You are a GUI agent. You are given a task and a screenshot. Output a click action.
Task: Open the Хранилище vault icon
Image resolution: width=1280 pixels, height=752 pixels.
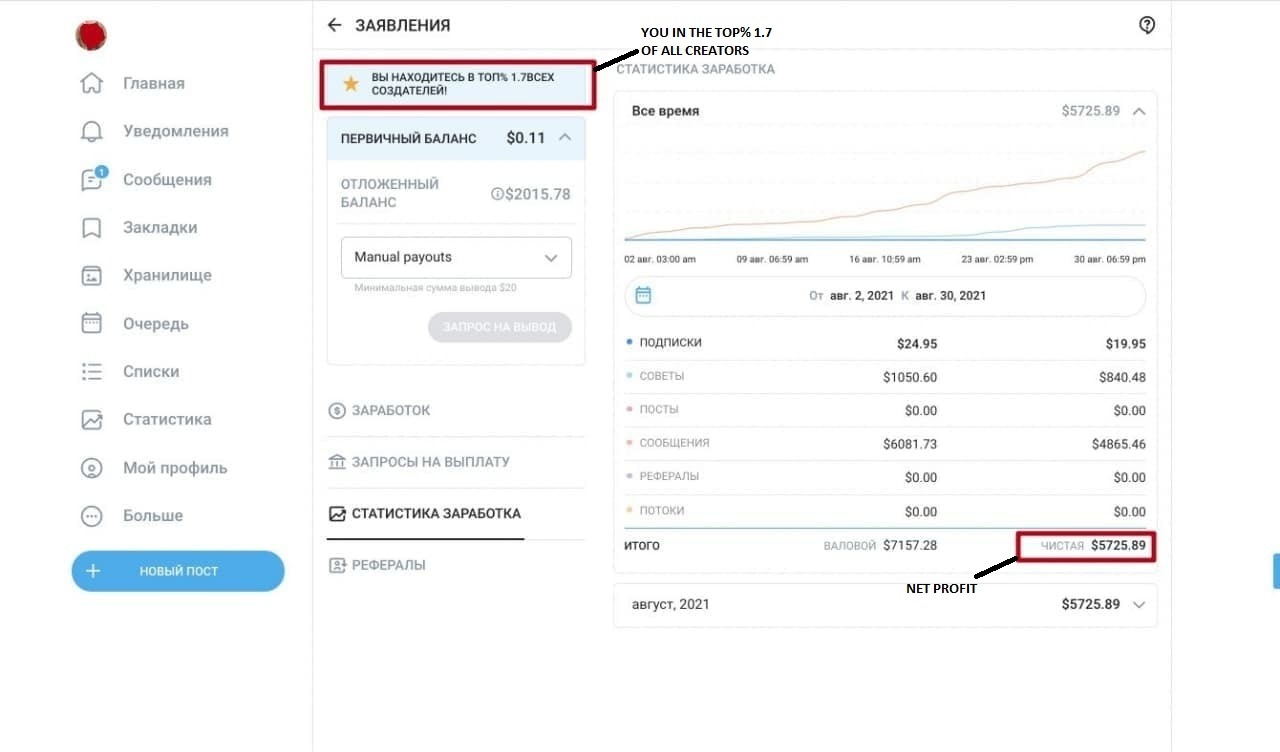pos(92,276)
